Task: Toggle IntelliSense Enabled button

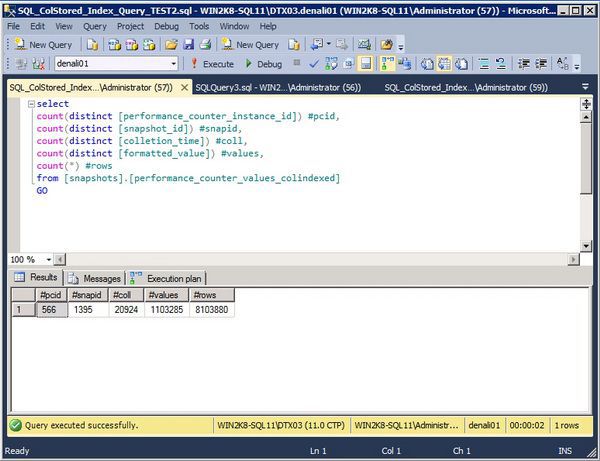Action: [x=365, y=64]
